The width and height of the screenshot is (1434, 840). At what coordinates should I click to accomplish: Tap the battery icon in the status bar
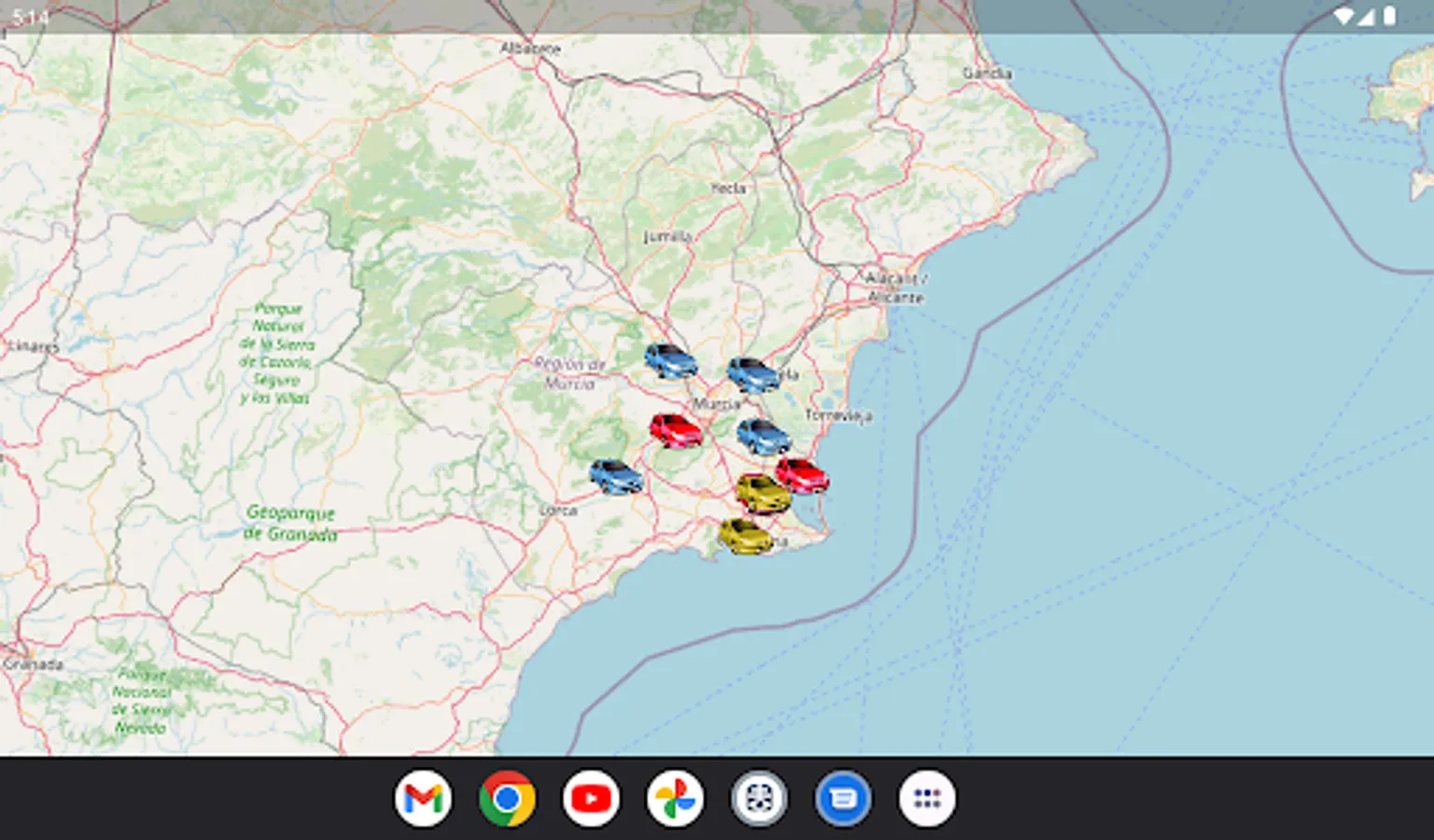1389,16
